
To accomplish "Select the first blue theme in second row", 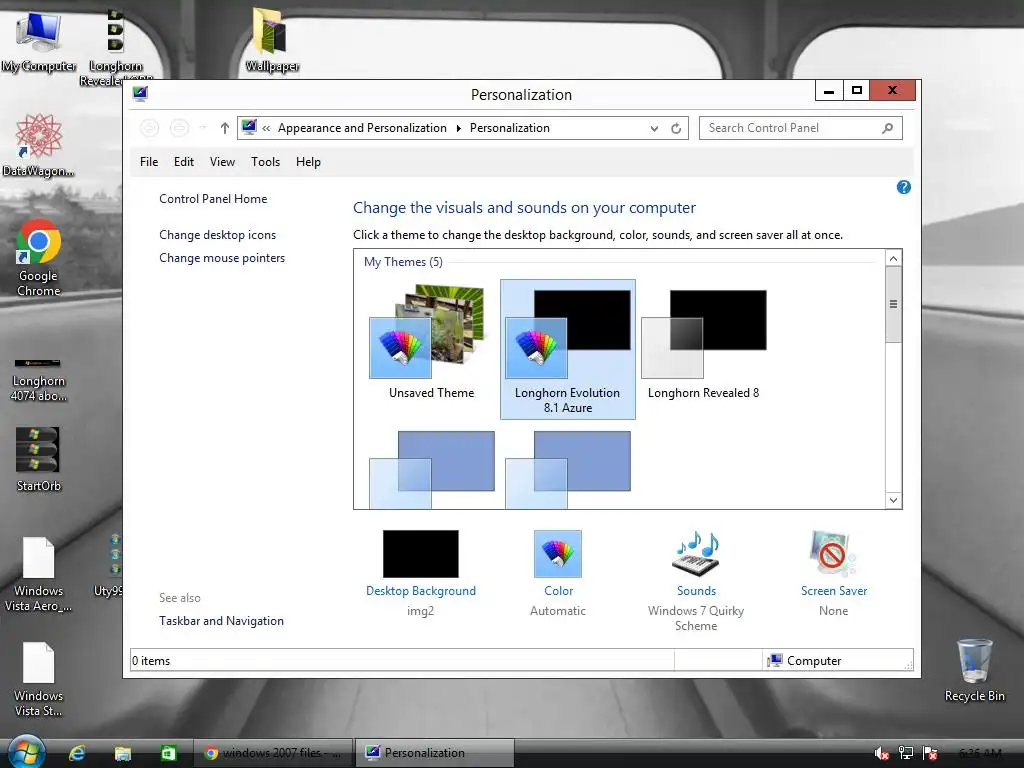I will [432, 470].
